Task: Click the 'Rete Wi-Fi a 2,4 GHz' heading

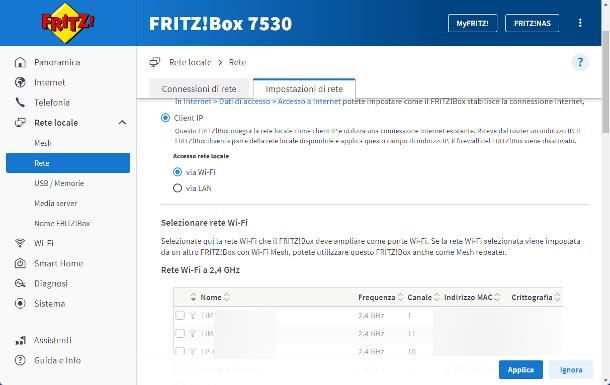Action: tap(200, 270)
